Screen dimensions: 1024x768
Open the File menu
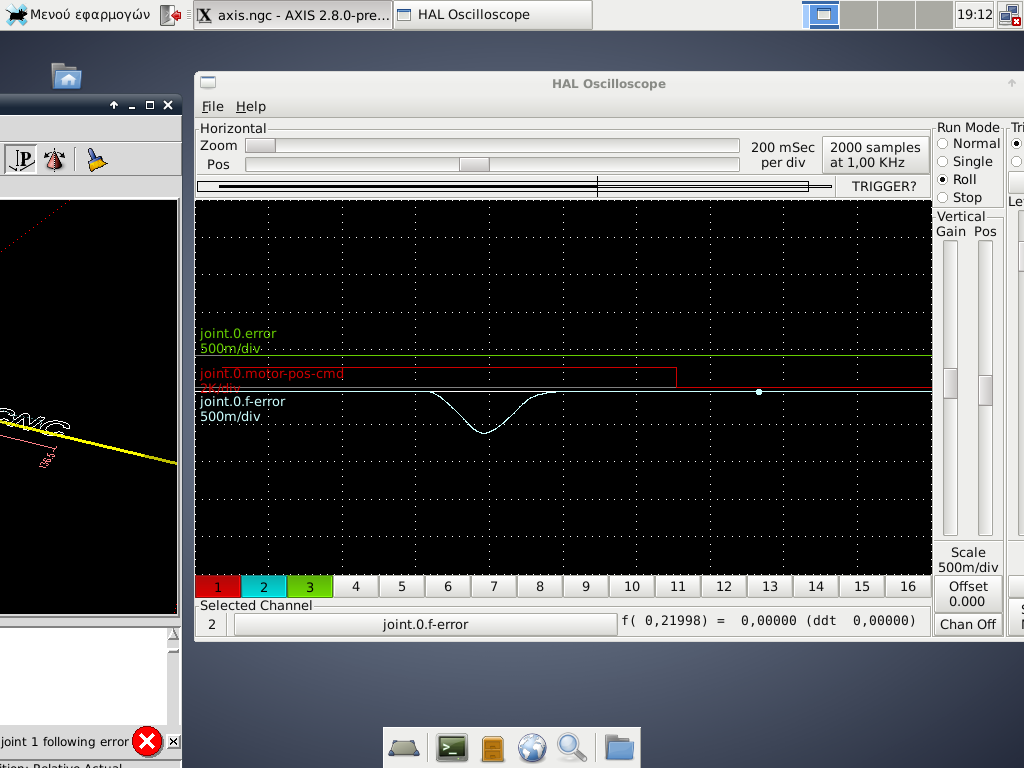212,106
